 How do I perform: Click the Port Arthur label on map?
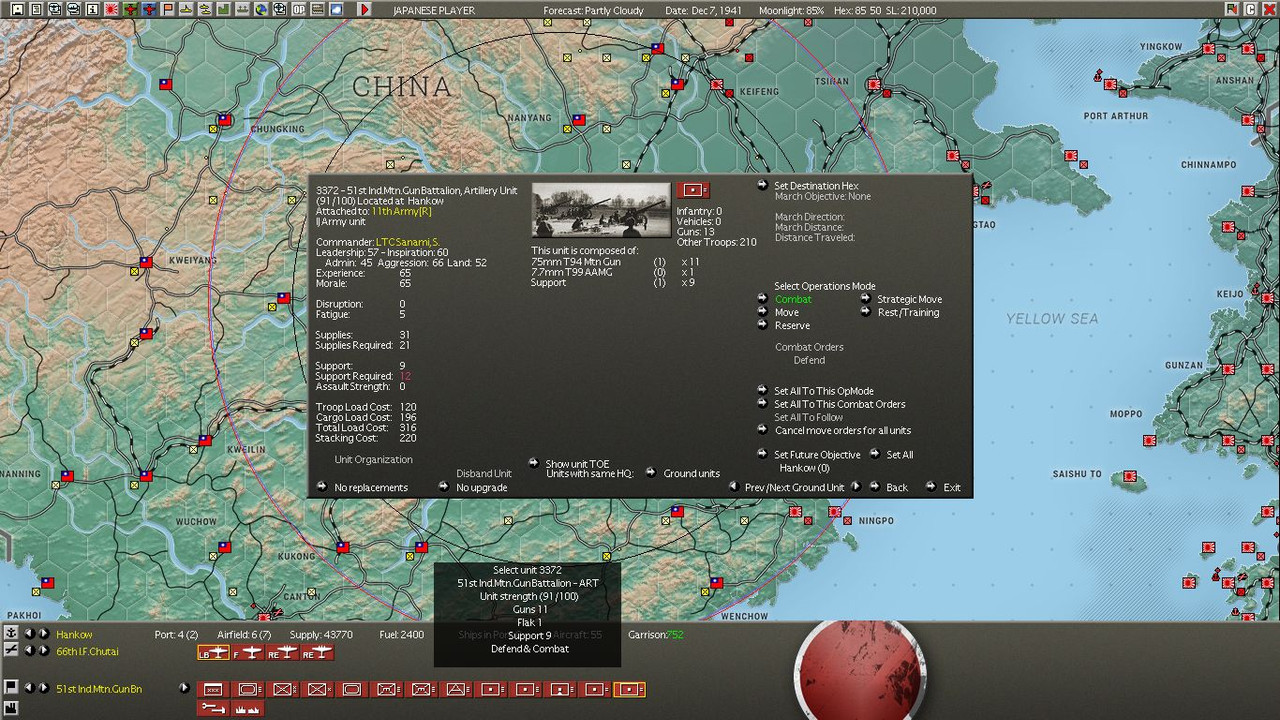tap(1116, 116)
